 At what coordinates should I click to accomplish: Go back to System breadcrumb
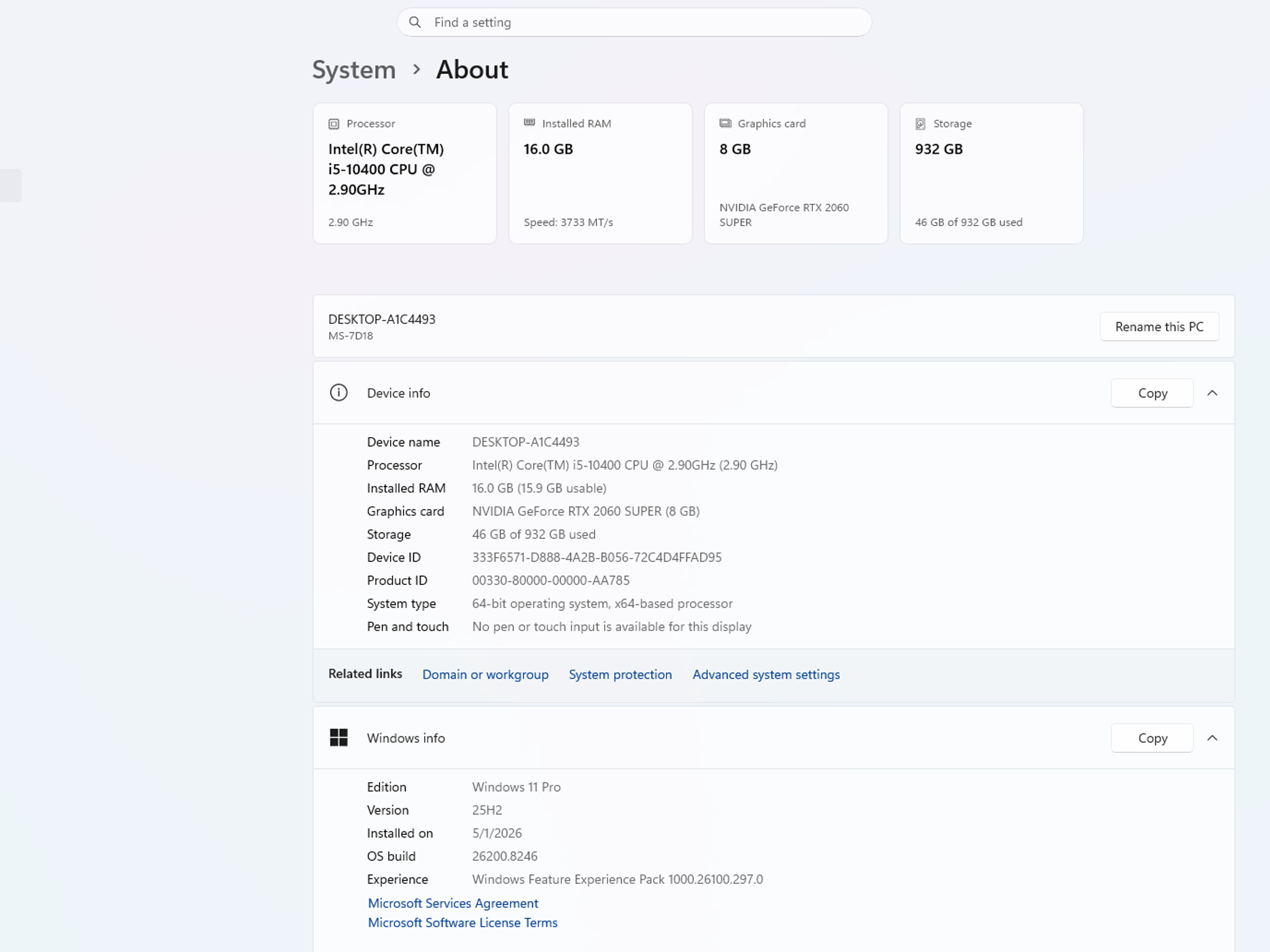[353, 70]
